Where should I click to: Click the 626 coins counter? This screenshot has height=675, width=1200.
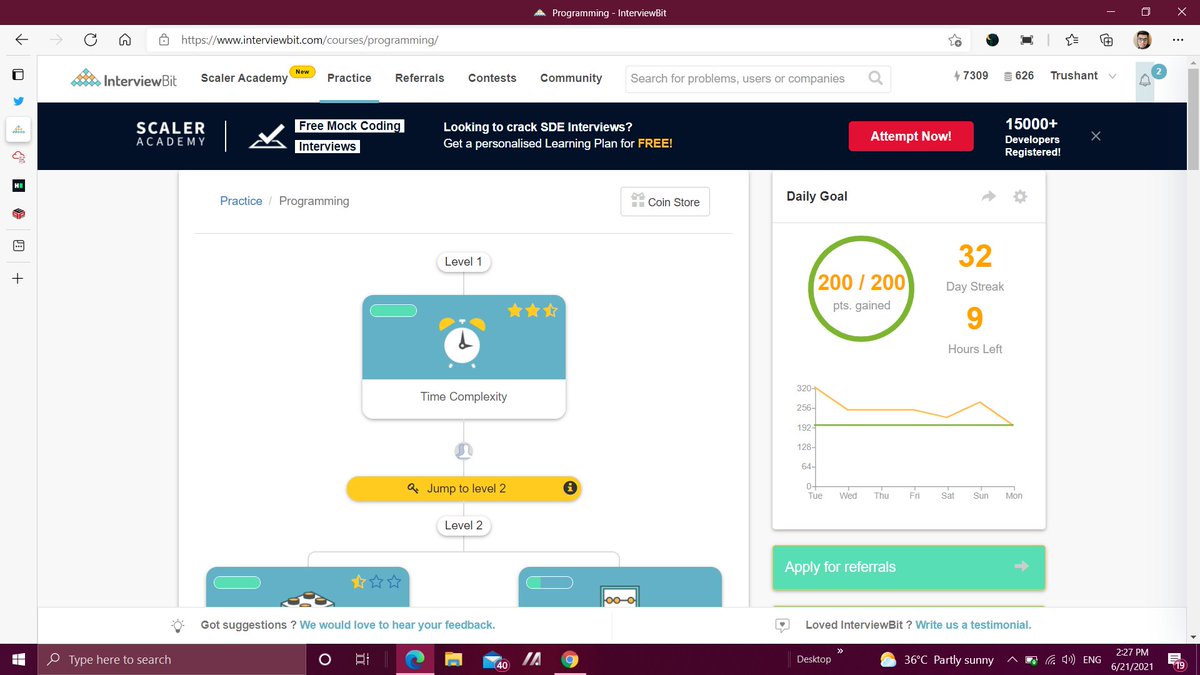click(x=1018, y=76)
